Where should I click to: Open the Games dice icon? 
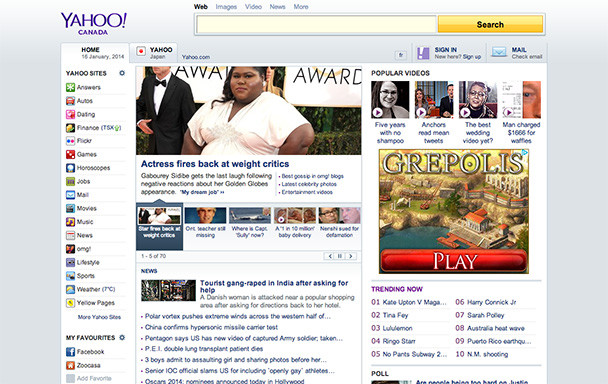(x=70, y=154)
